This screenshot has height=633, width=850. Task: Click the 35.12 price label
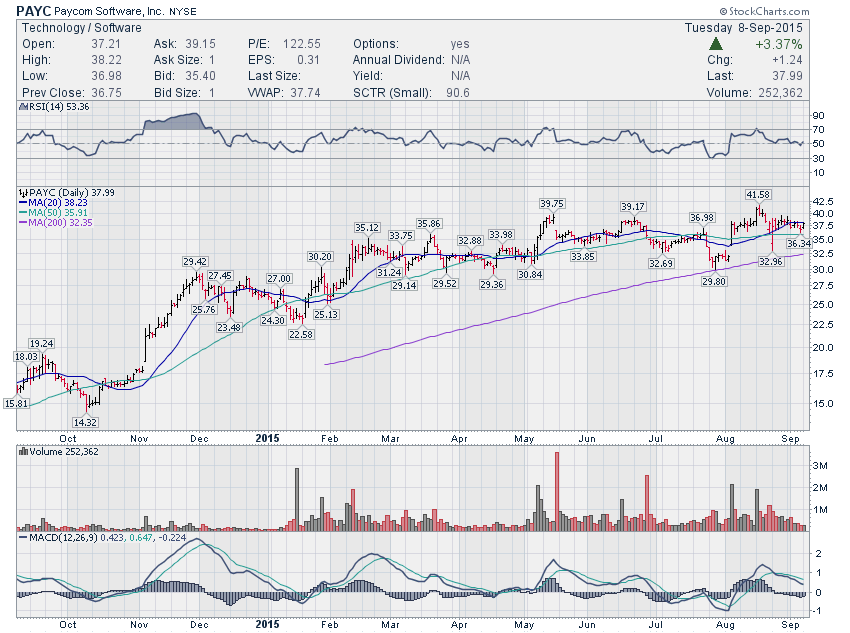(x=367, y=228)
